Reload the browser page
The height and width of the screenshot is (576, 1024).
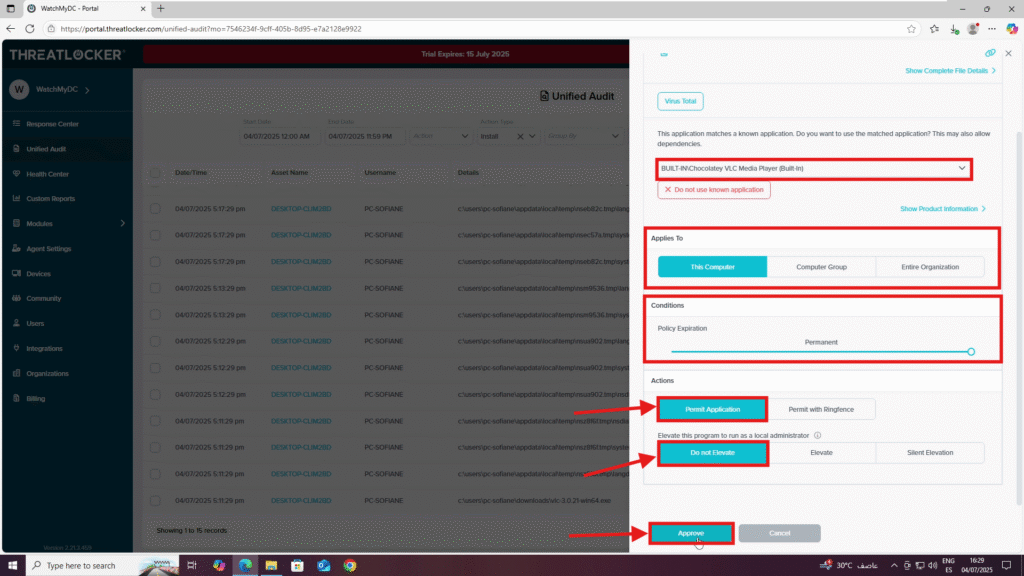click(x=30, y=29)
